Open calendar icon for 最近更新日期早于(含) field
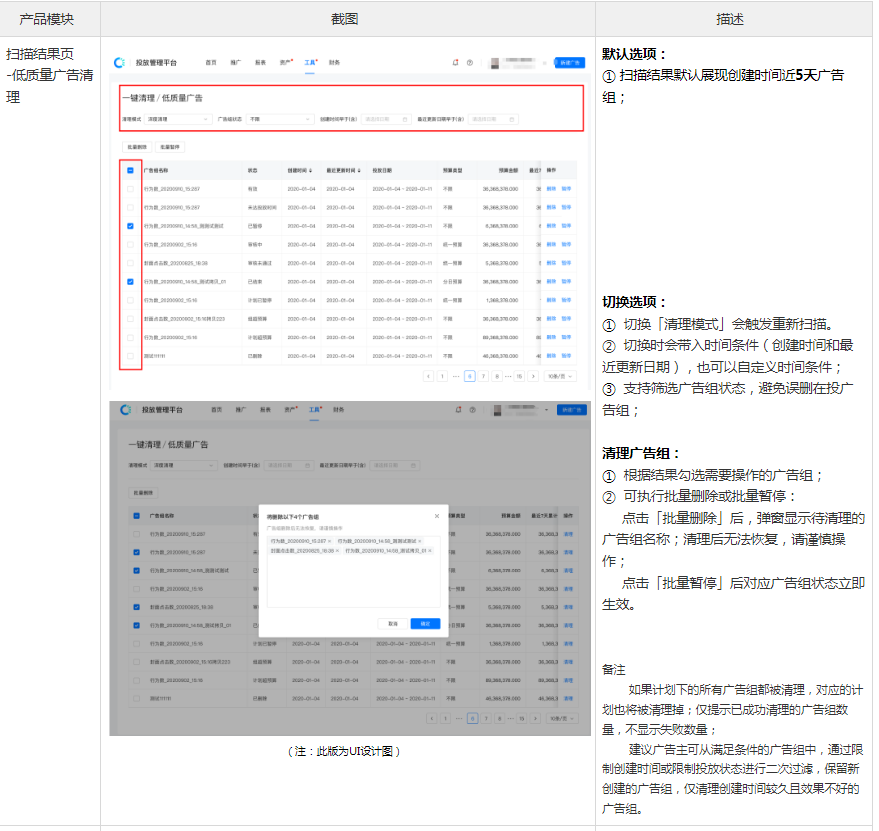Image resolution: width=879 pixels, height=831 pixels. (x=512, y=119)
